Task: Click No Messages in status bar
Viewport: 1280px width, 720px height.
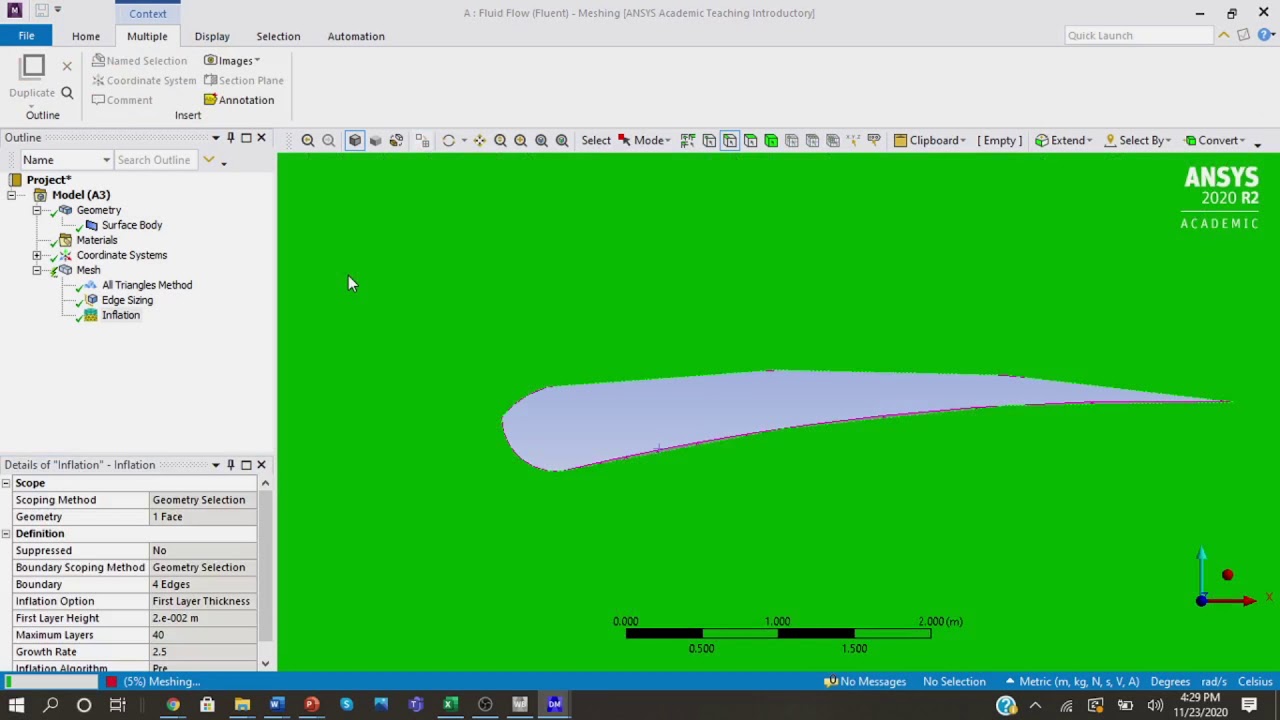Action: pos(865,682)
